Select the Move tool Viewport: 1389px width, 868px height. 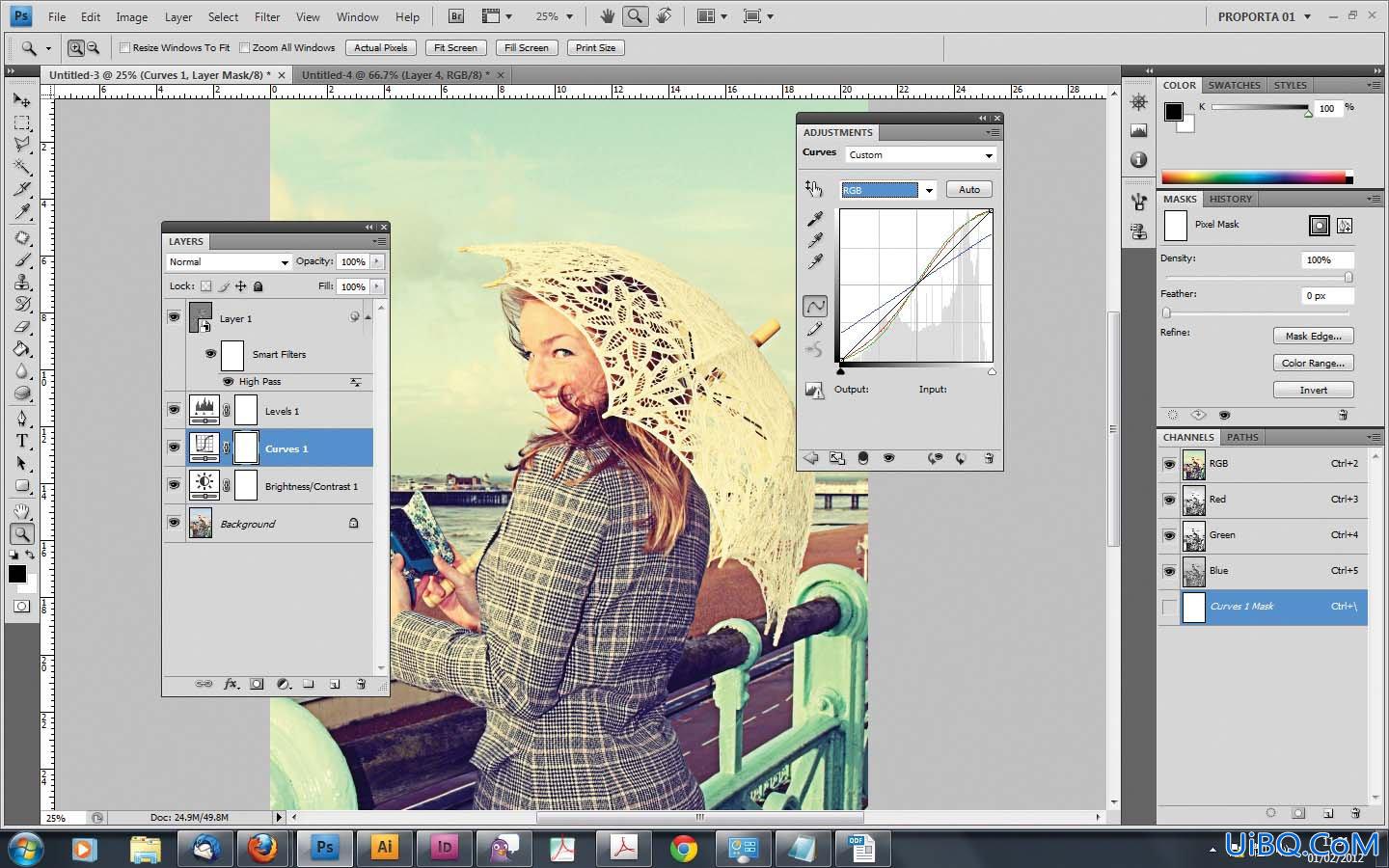(x=21, y=99)
